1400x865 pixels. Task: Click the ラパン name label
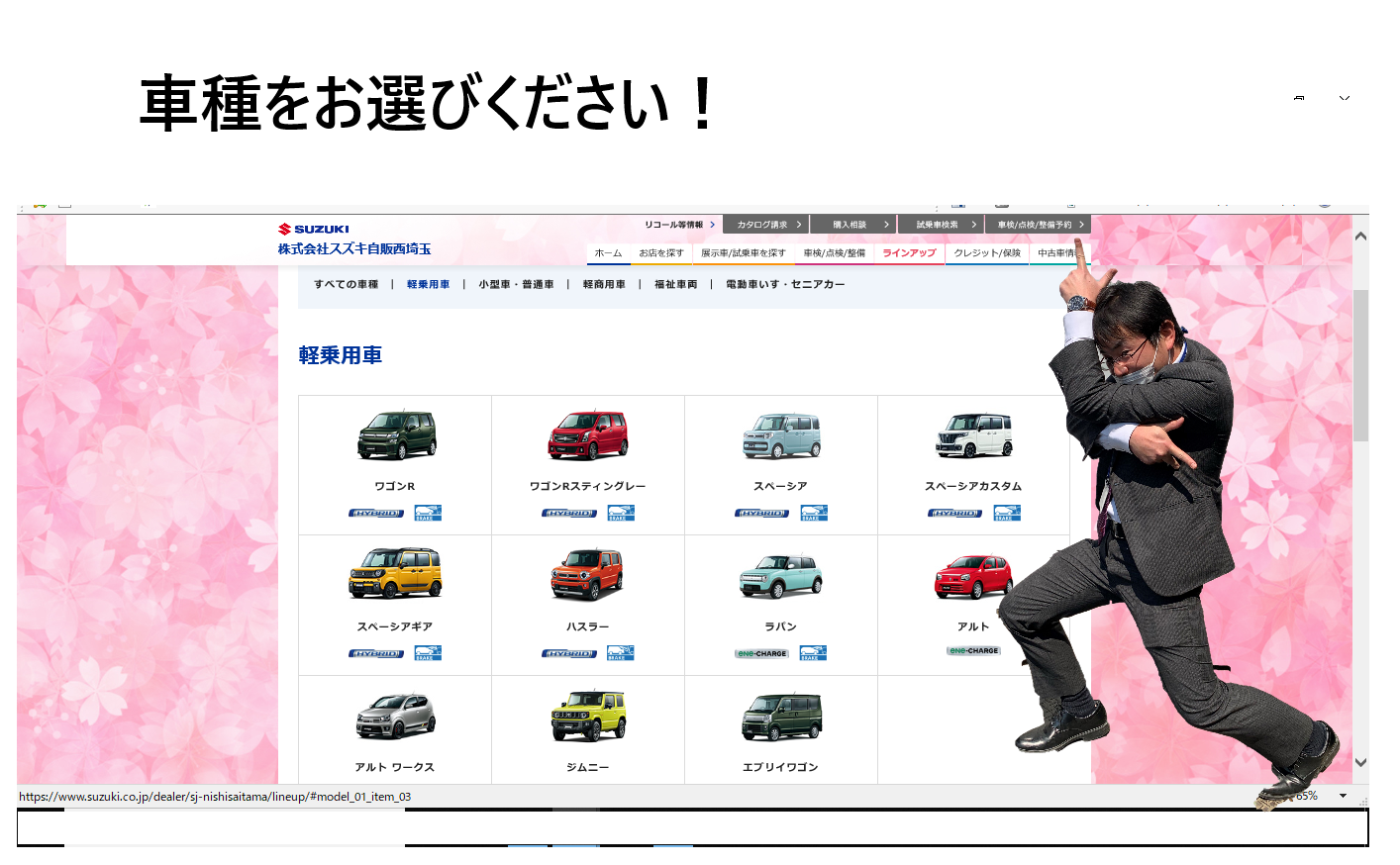pyautogui.click(x=781, y=626)
